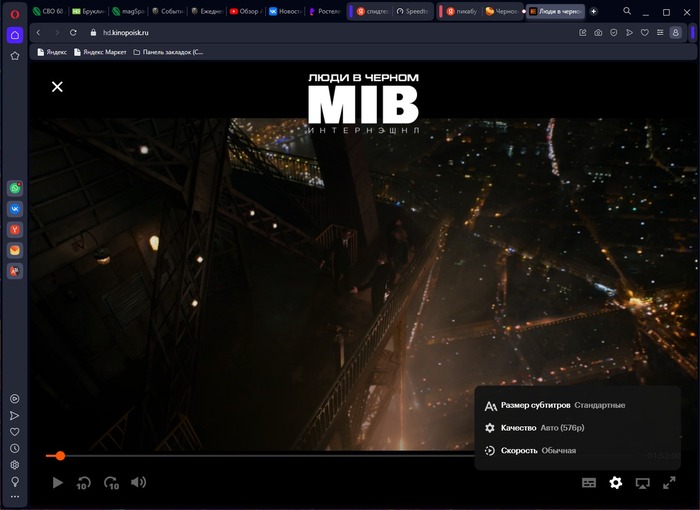700x510 pixels.
Task: Click the padlock site security icon
Action: point(93,33)
